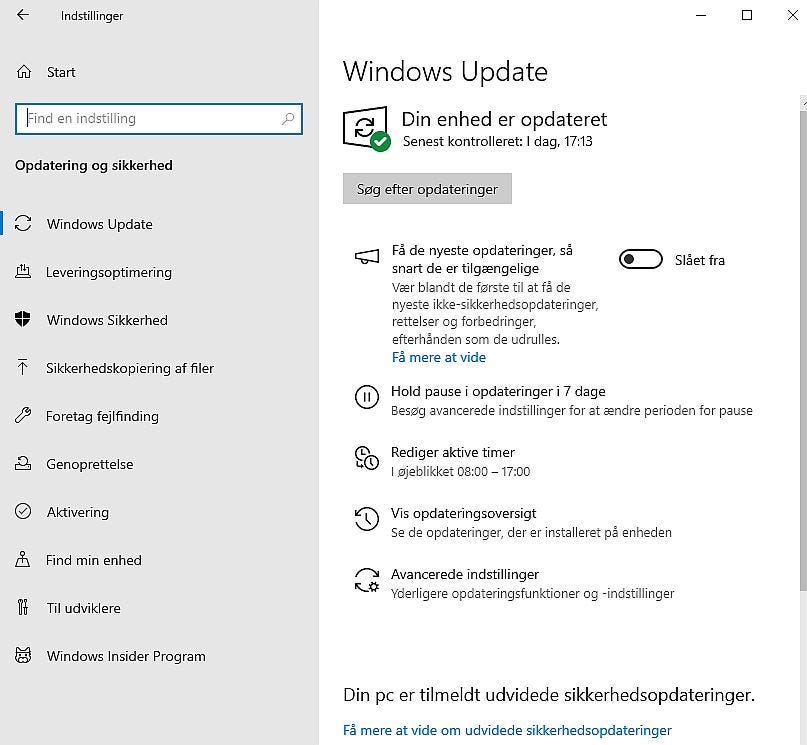Select Sikkerhedskopiering af filer

point(130,368)
